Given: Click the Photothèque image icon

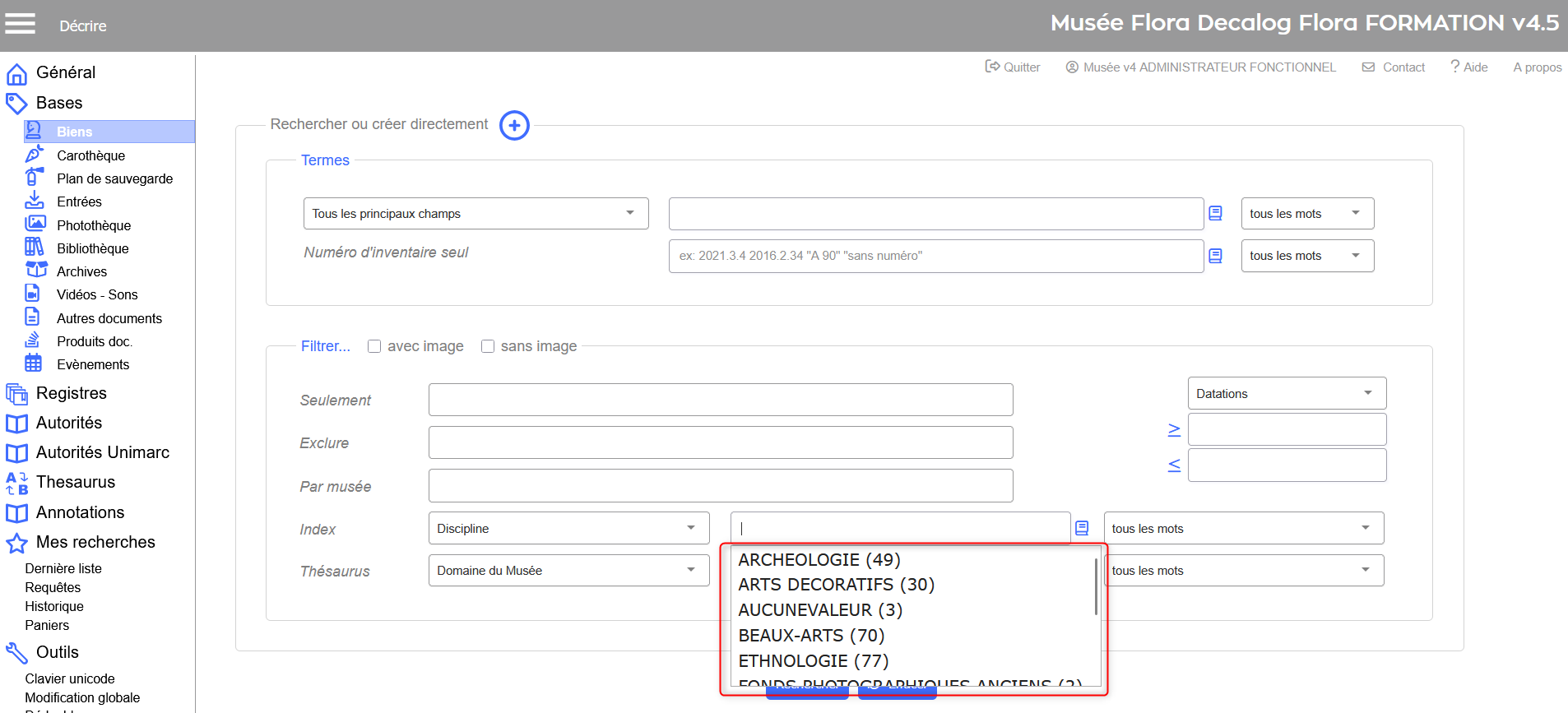Looking at the screenshot, I should [x=35, y=225].
